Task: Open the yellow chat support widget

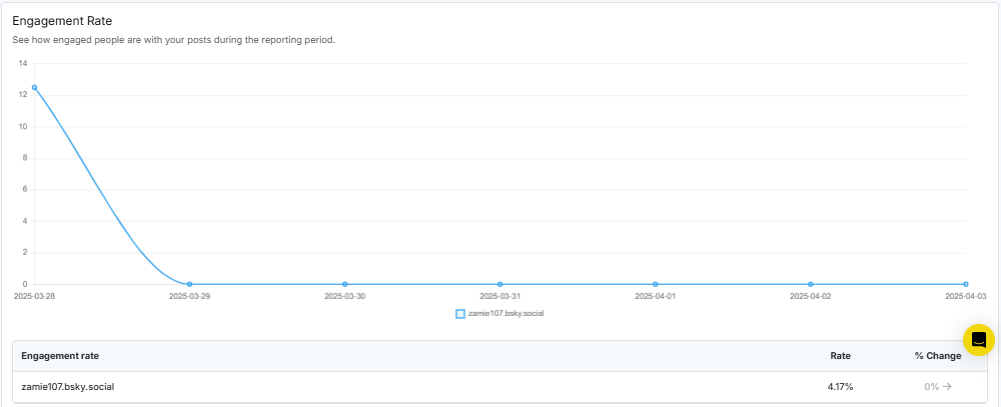Action: point(979,340)
